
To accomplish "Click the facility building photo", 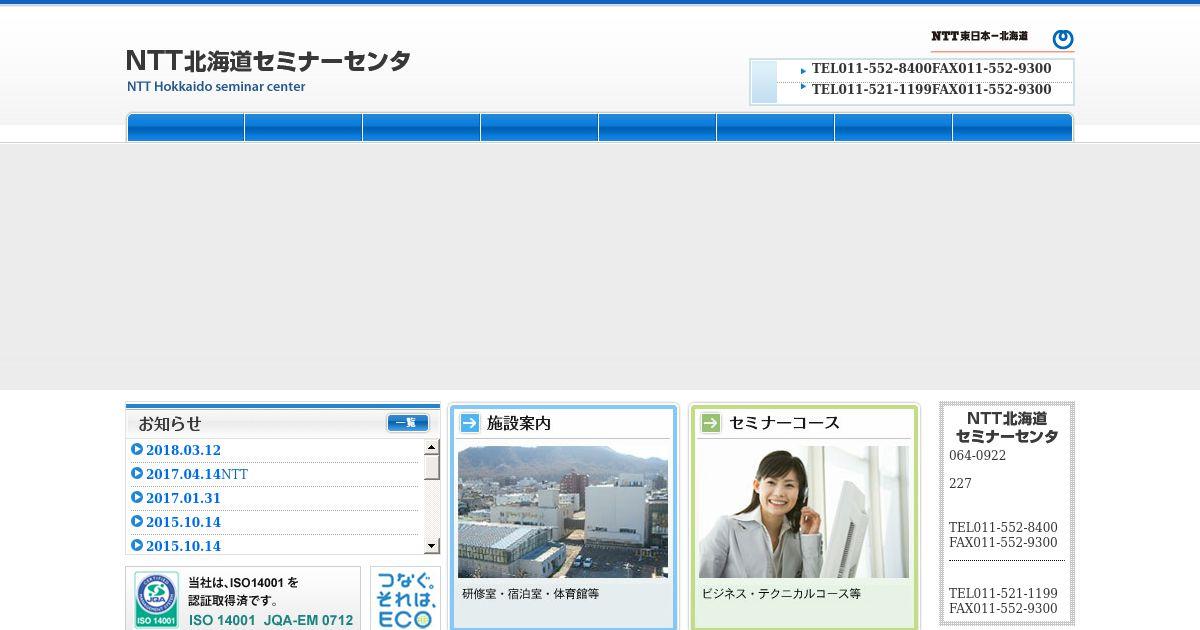I will pyautogui.click(x=563, y=512).
